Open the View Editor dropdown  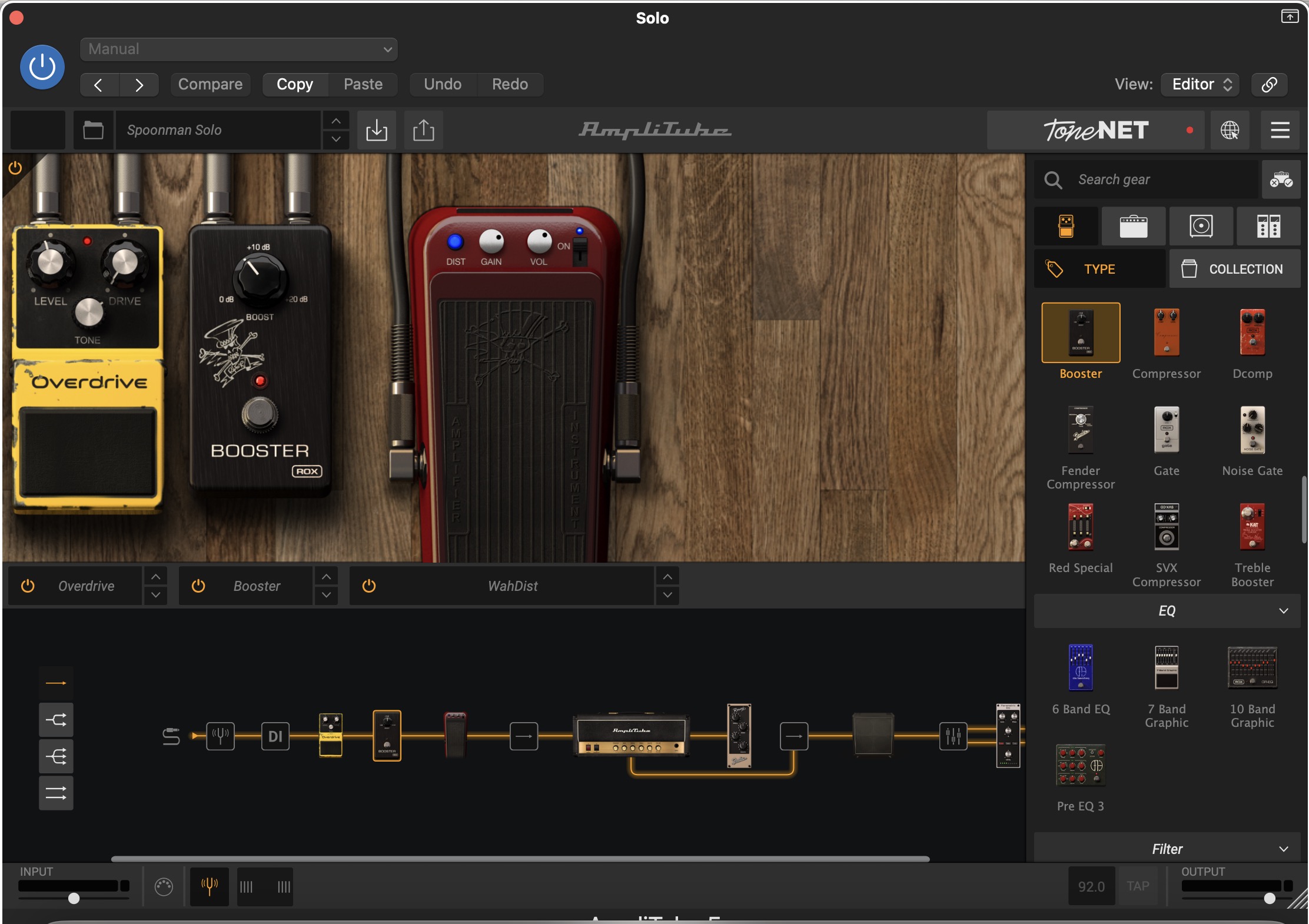[x=1200, y=84]
